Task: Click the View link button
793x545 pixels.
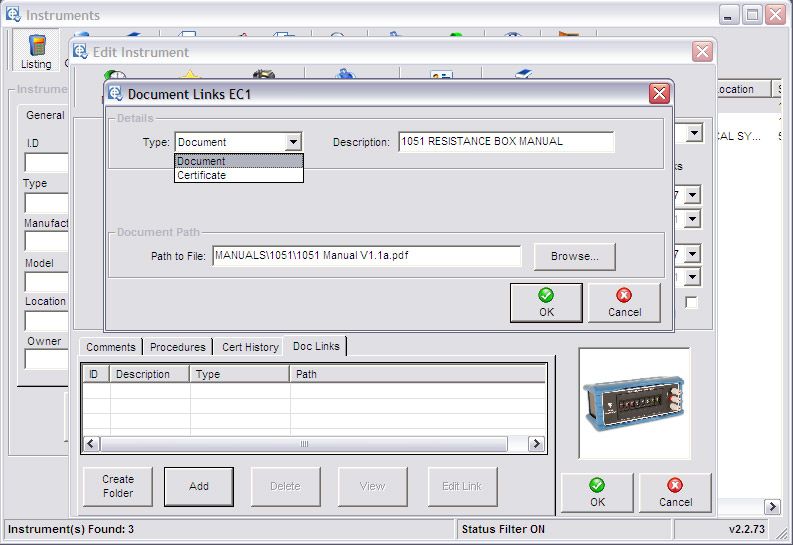Action: pos(372,486)
